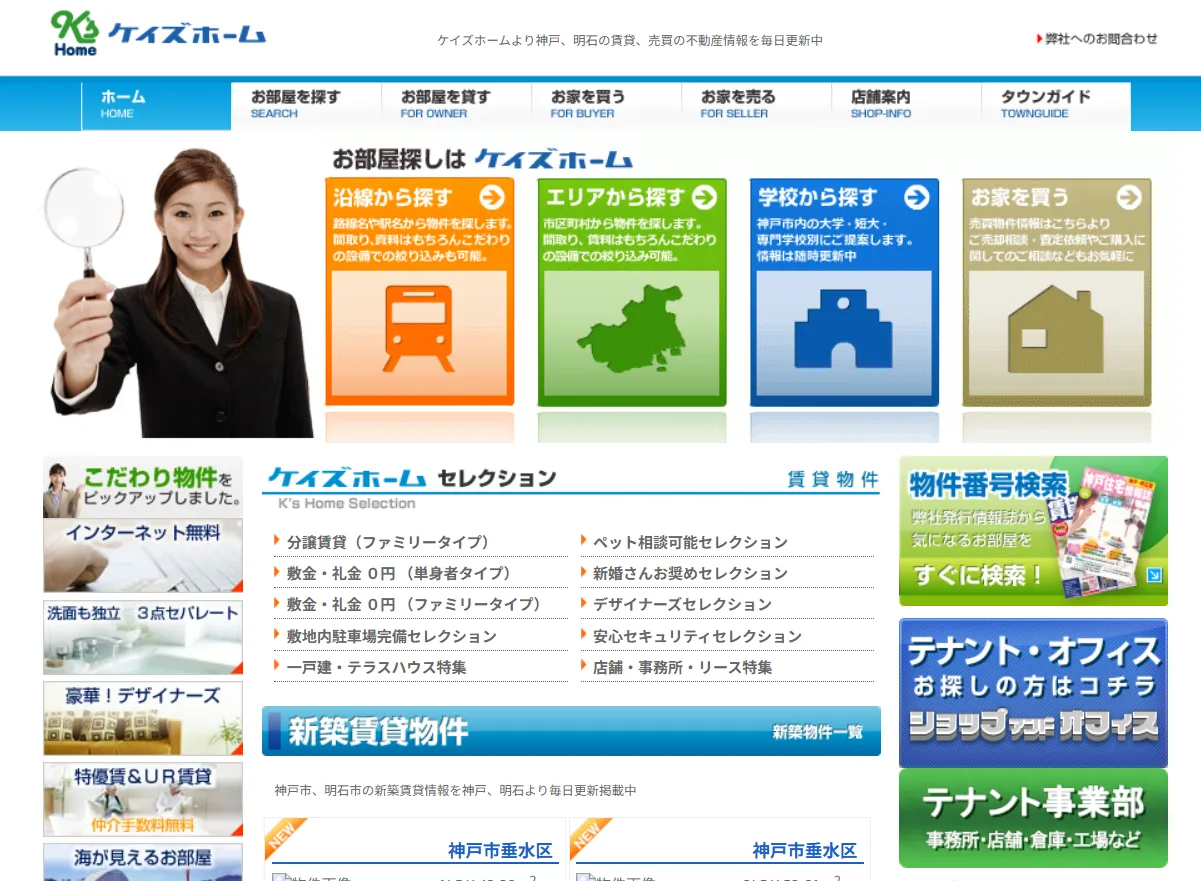1201x881 pixels.
Task: Click the 賃貸物件 label text
Action: 833,479
